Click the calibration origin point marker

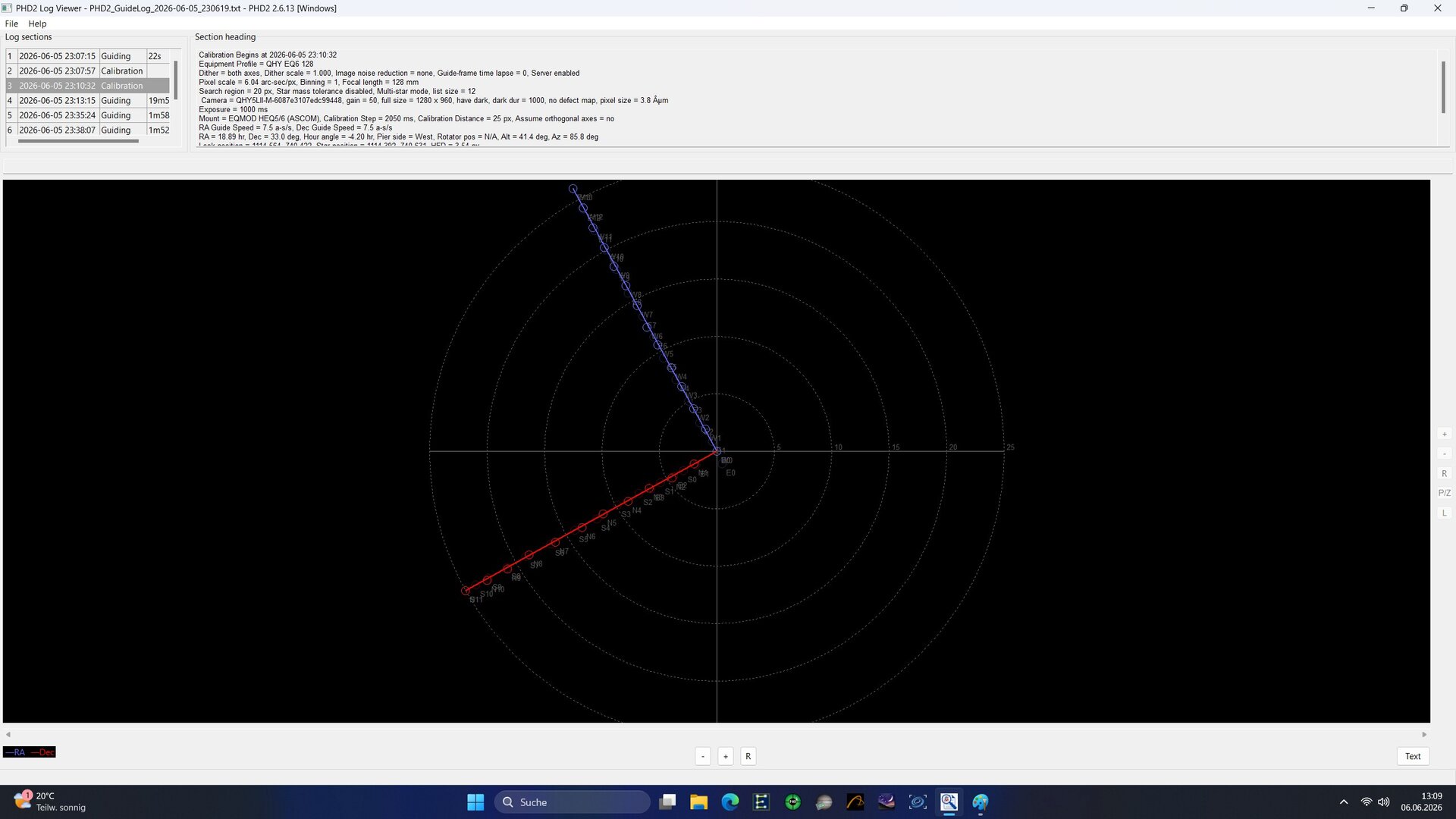(x=717, y=451)
